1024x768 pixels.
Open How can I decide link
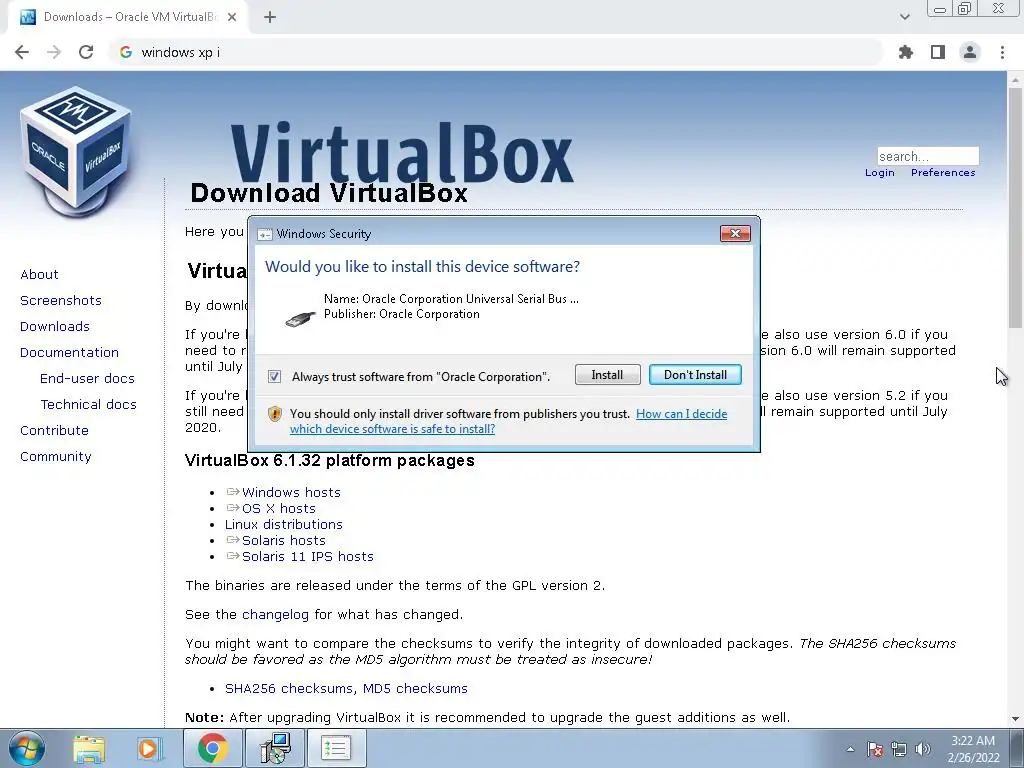coord(509,421)
